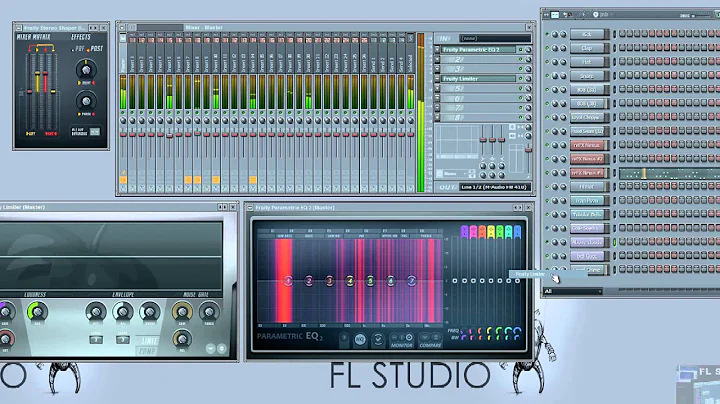The width and height of the screenshot is (720, 404).
Task: Click the blue band 7 type marker in EQ
Action: click(518, 231)
